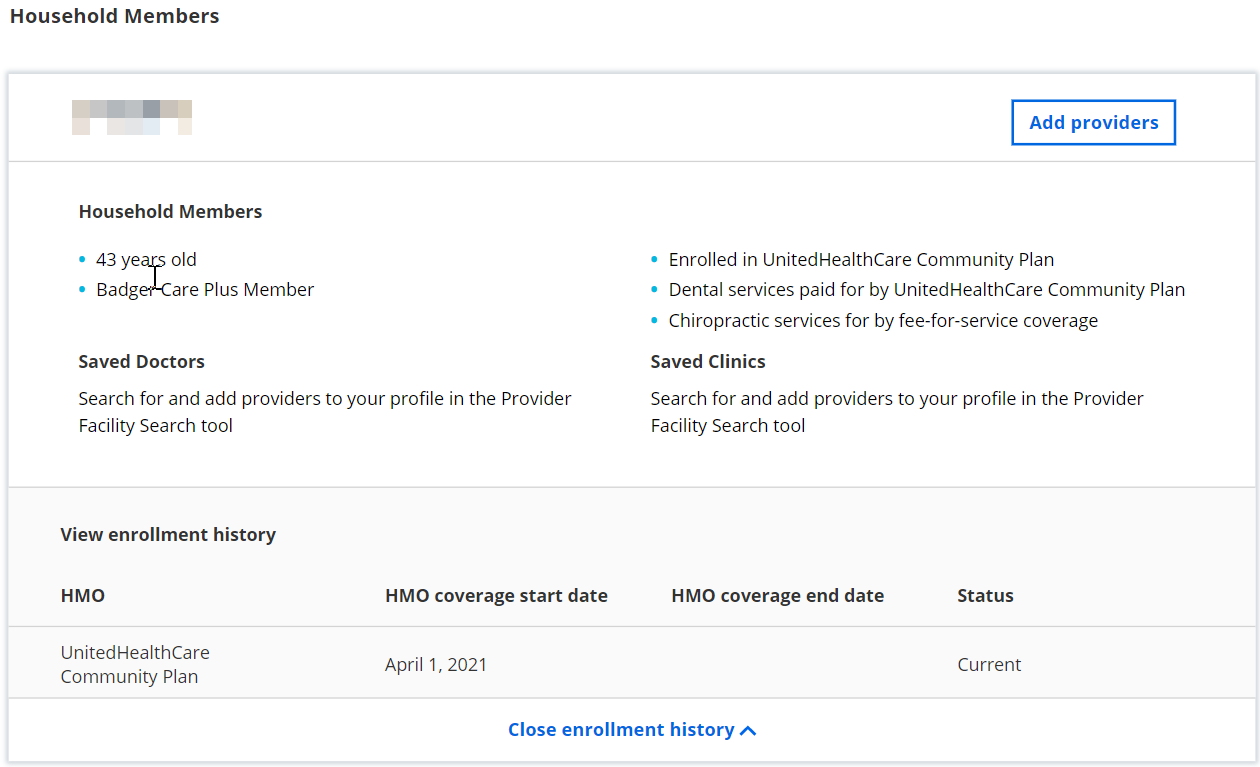Click the Chiropractic services bullet text

(883, 321)
